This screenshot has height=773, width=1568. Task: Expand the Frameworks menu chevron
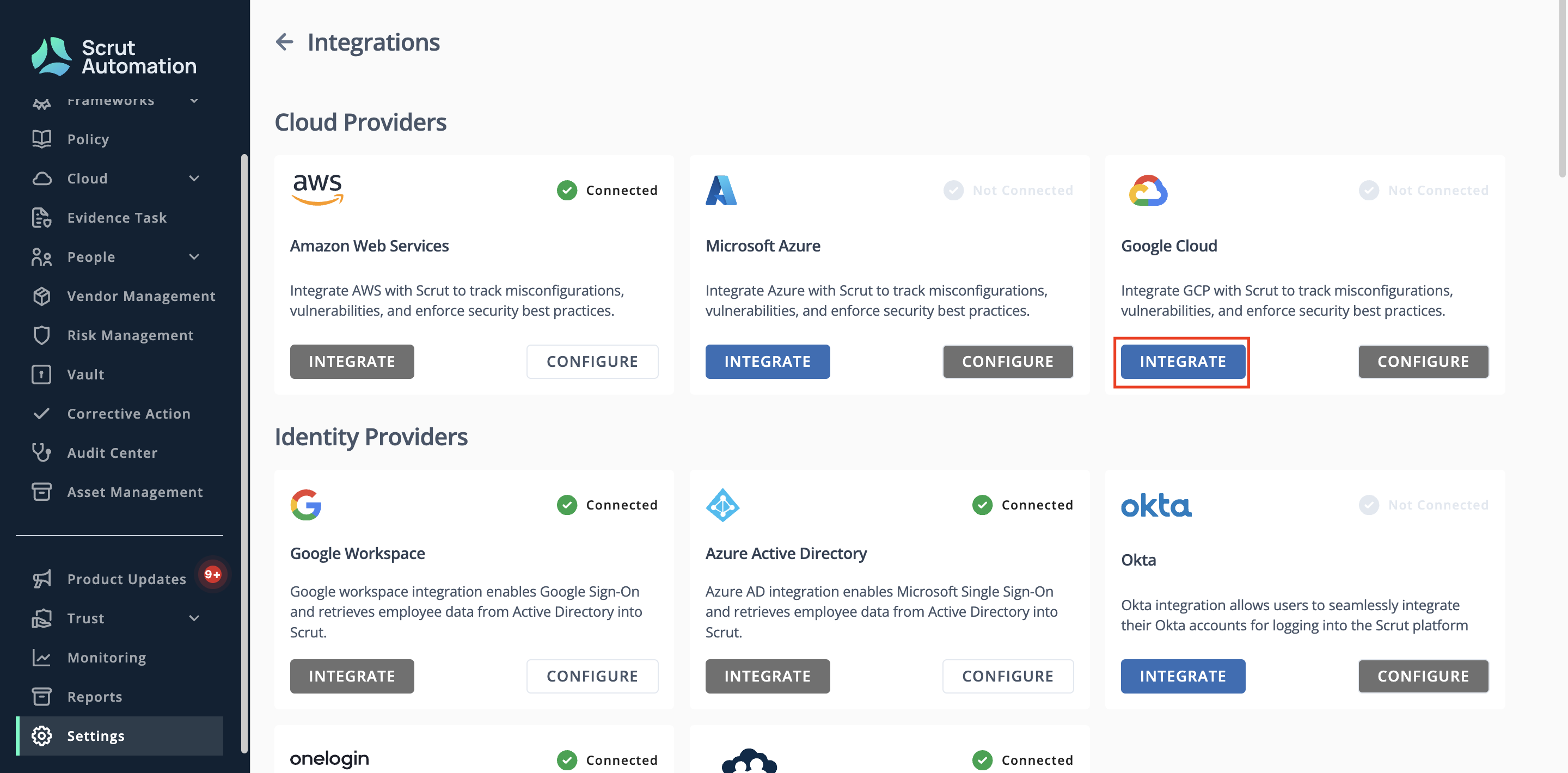pos(194,100)
